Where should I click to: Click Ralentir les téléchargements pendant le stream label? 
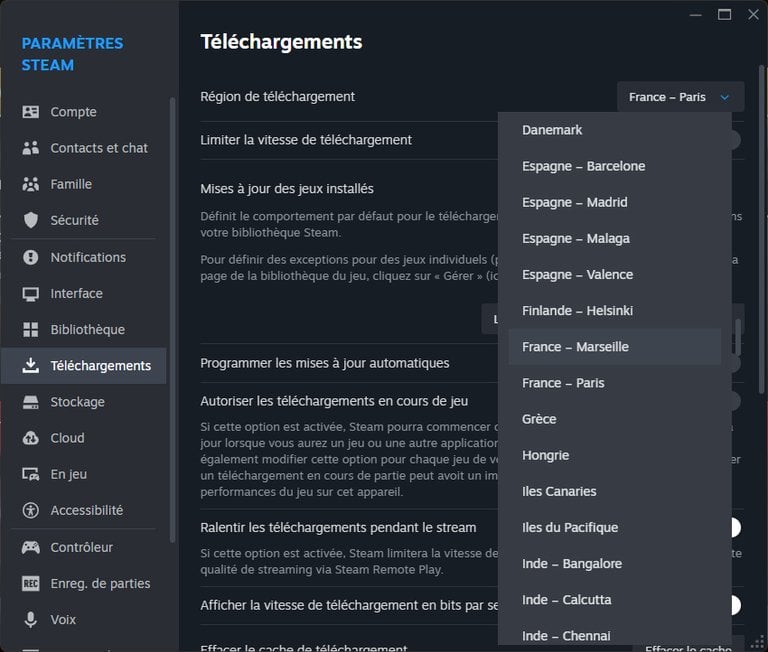click(x=338, y=528)
